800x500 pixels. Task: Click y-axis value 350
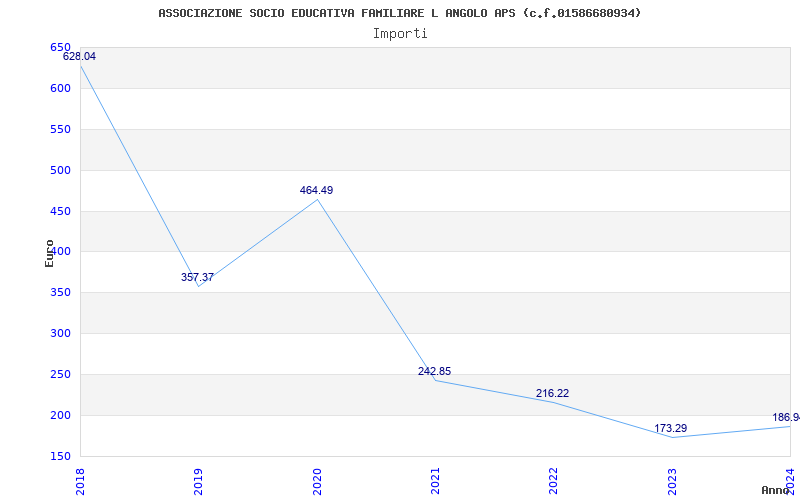coord(60,293)
